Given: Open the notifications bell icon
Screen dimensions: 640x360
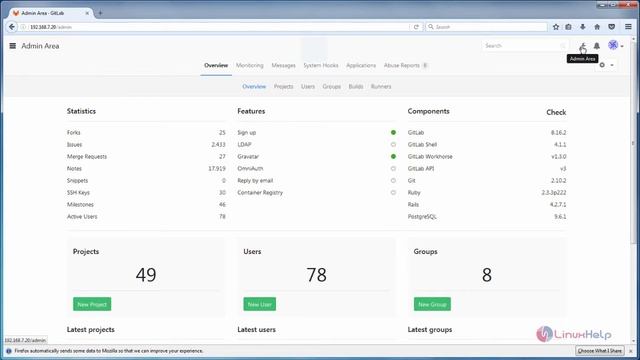Looking at the screenshot, I should [x=597, y=46].
